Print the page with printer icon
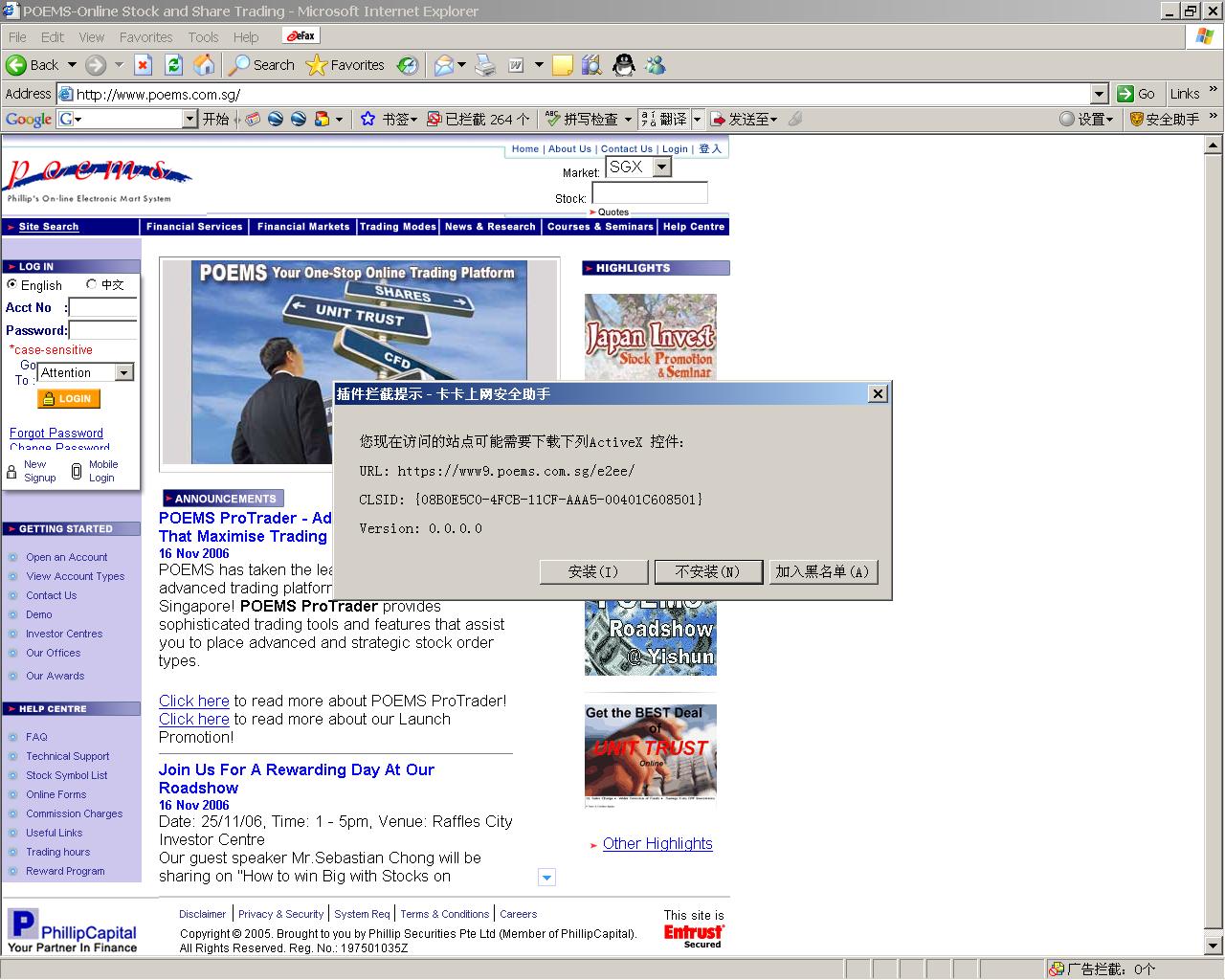 tap(486, 65)
